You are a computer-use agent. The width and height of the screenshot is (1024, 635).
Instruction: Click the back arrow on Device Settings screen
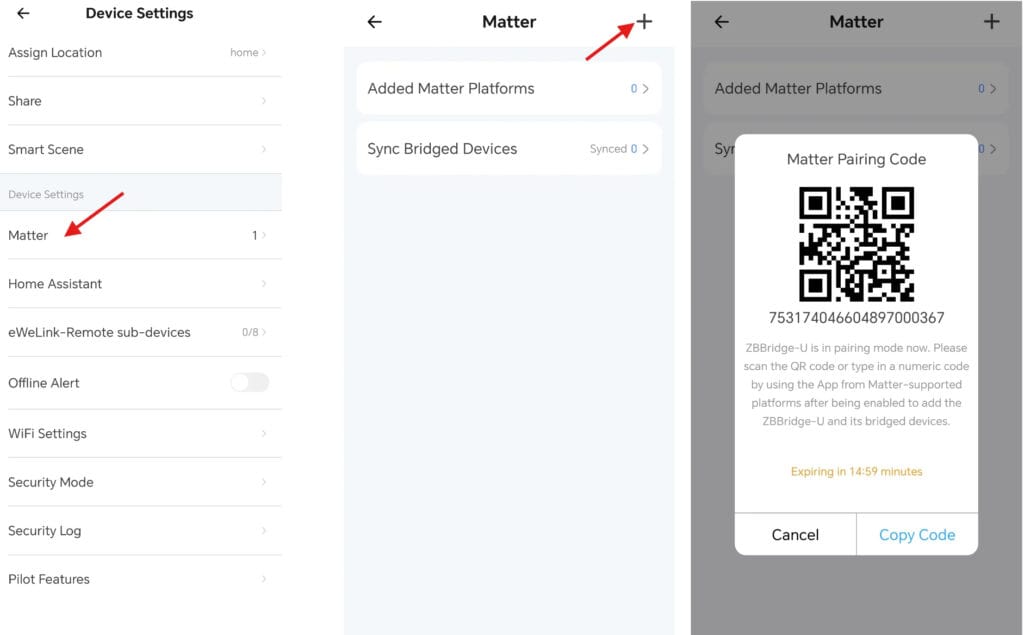pos(22,13)
